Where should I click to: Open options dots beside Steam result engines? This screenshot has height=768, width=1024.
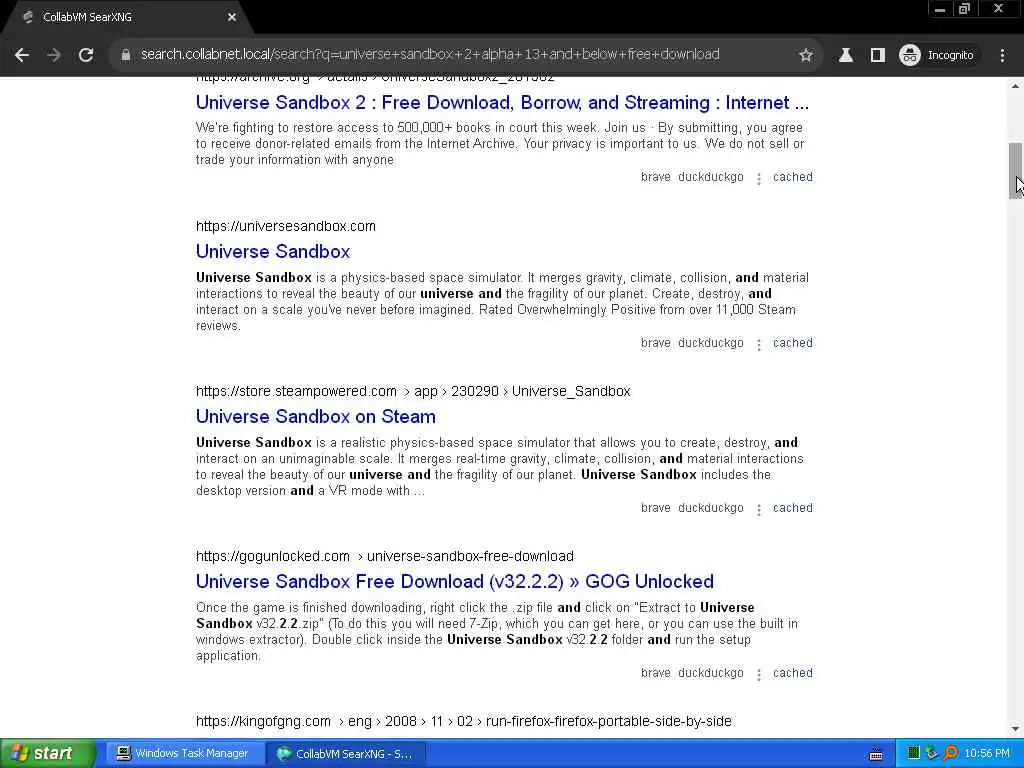click(x=758, y=509)
